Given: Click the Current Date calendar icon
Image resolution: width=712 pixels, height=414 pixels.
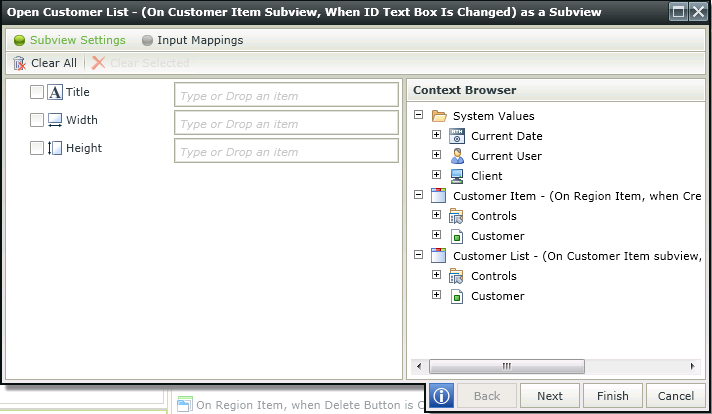Looking at the screenshot, I should tap(457, 136).
